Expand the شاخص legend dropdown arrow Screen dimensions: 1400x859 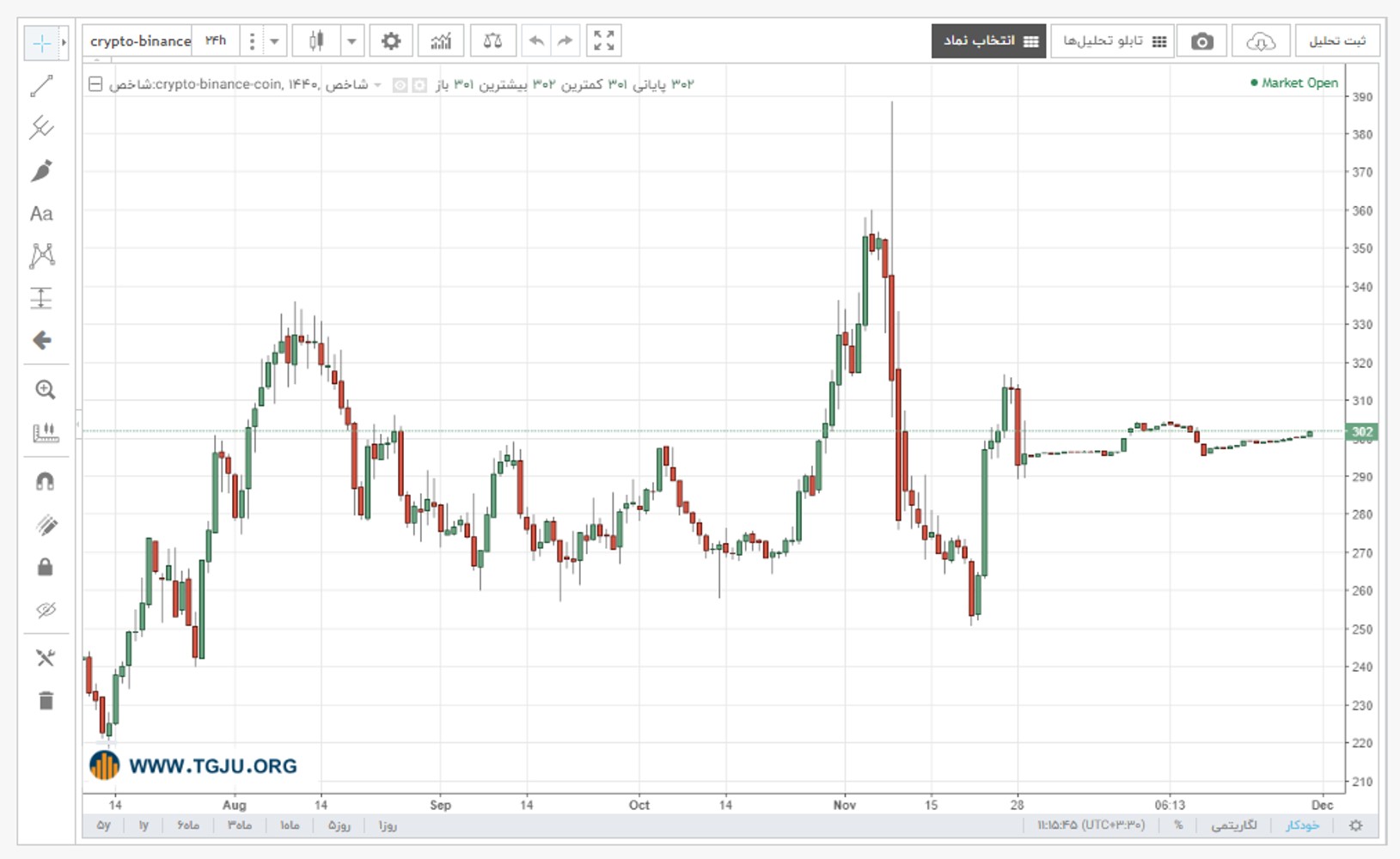[x=377, y=85]
